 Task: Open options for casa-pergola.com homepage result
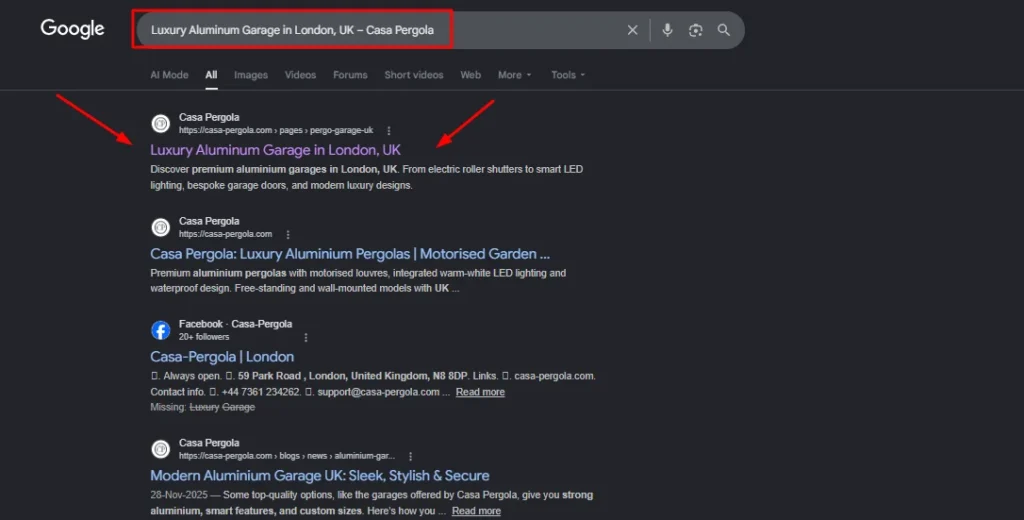[x=288, y=235]
